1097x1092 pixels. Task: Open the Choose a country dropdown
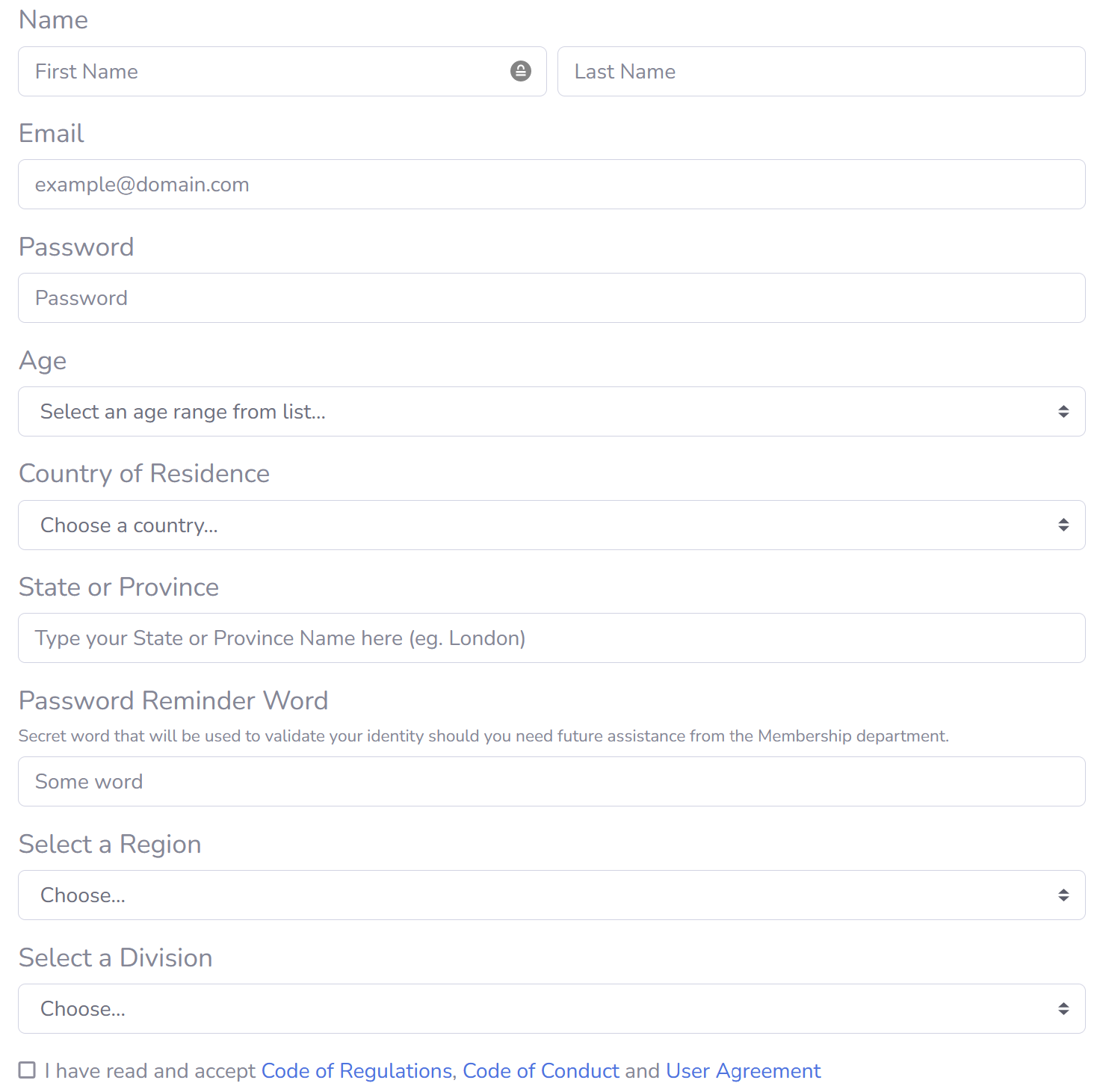point(523,525)
